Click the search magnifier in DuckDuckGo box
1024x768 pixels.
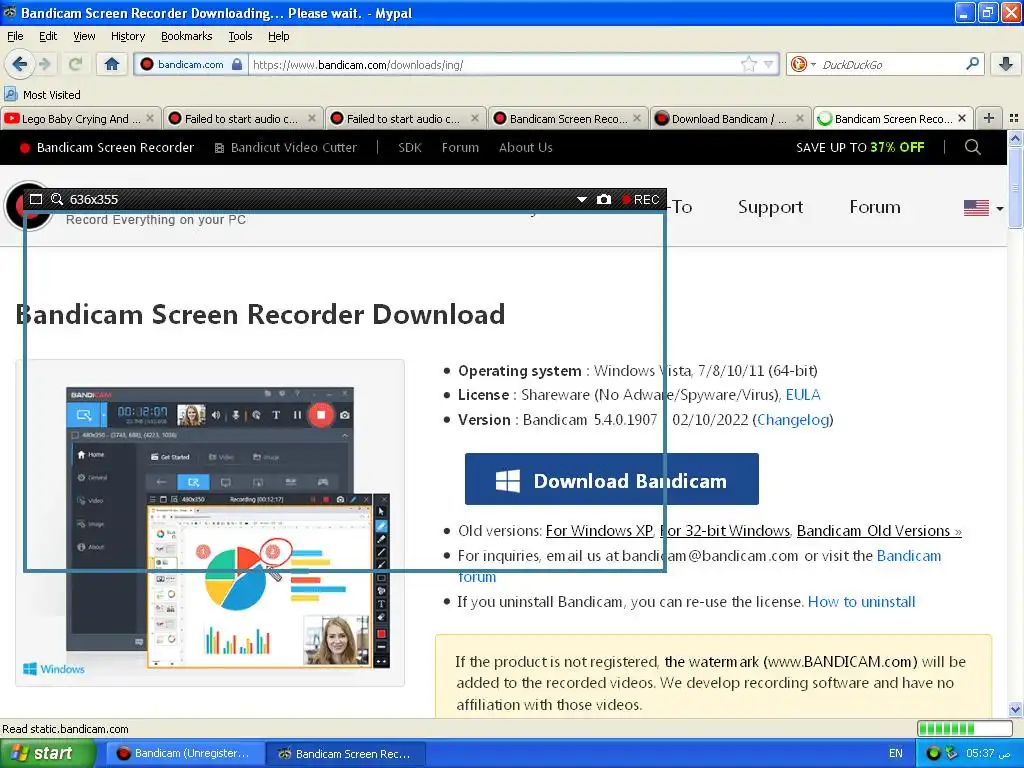[972, 64]
